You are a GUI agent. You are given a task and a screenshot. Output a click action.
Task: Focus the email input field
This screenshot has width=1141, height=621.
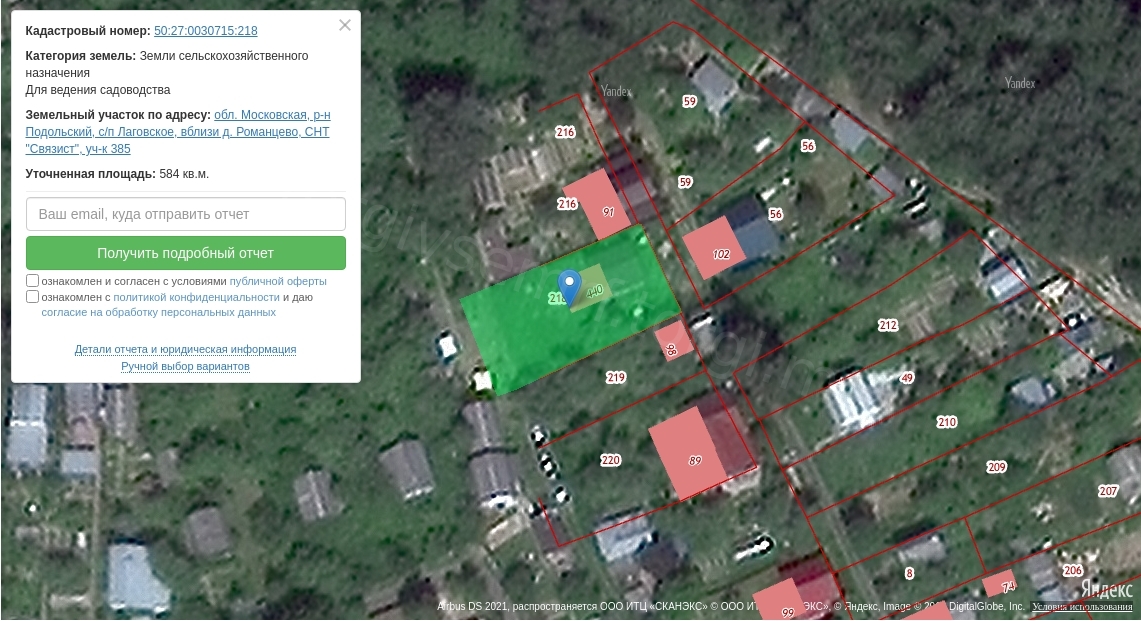coord(186,214)
